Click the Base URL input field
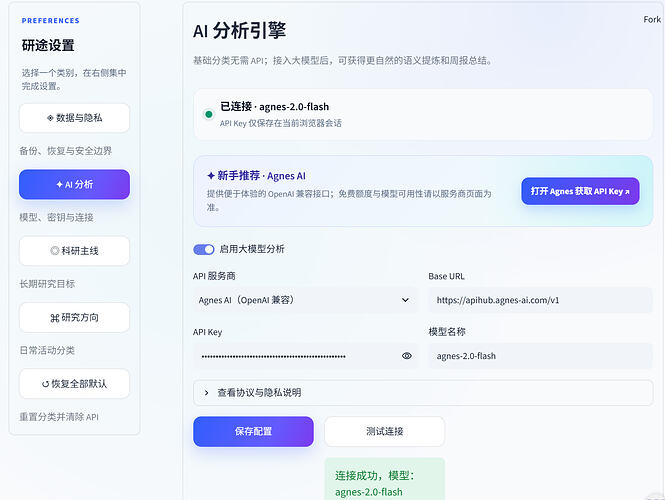The image size is (665, 500). 540,300
